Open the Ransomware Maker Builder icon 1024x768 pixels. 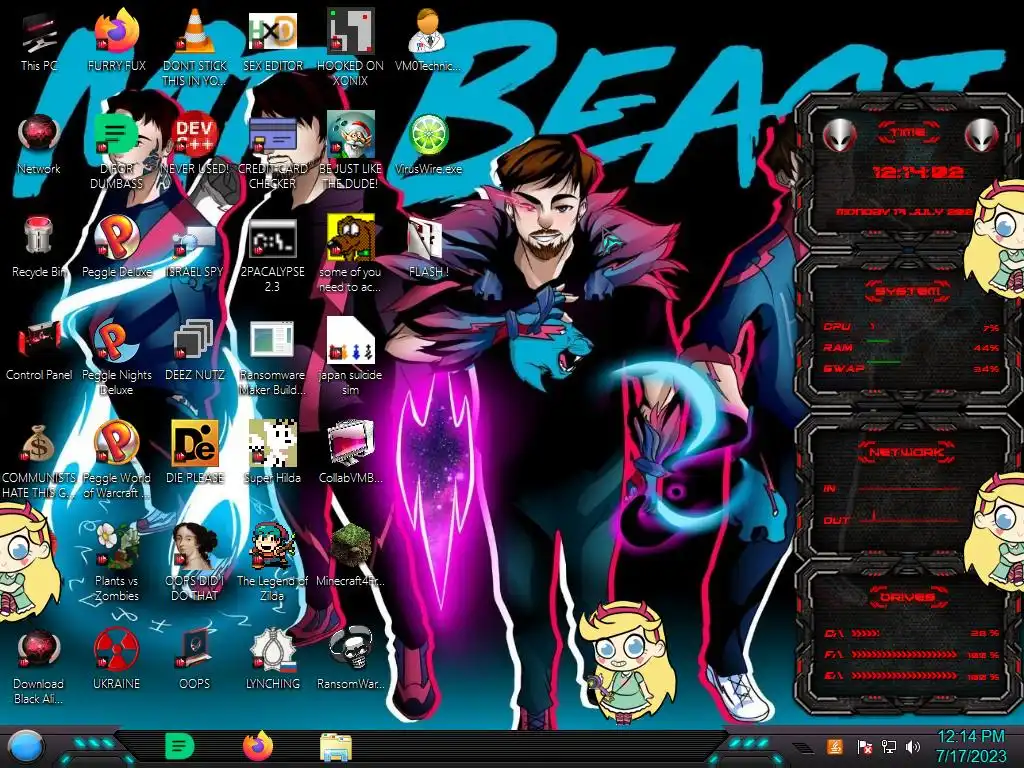click(x=272, y=340)
